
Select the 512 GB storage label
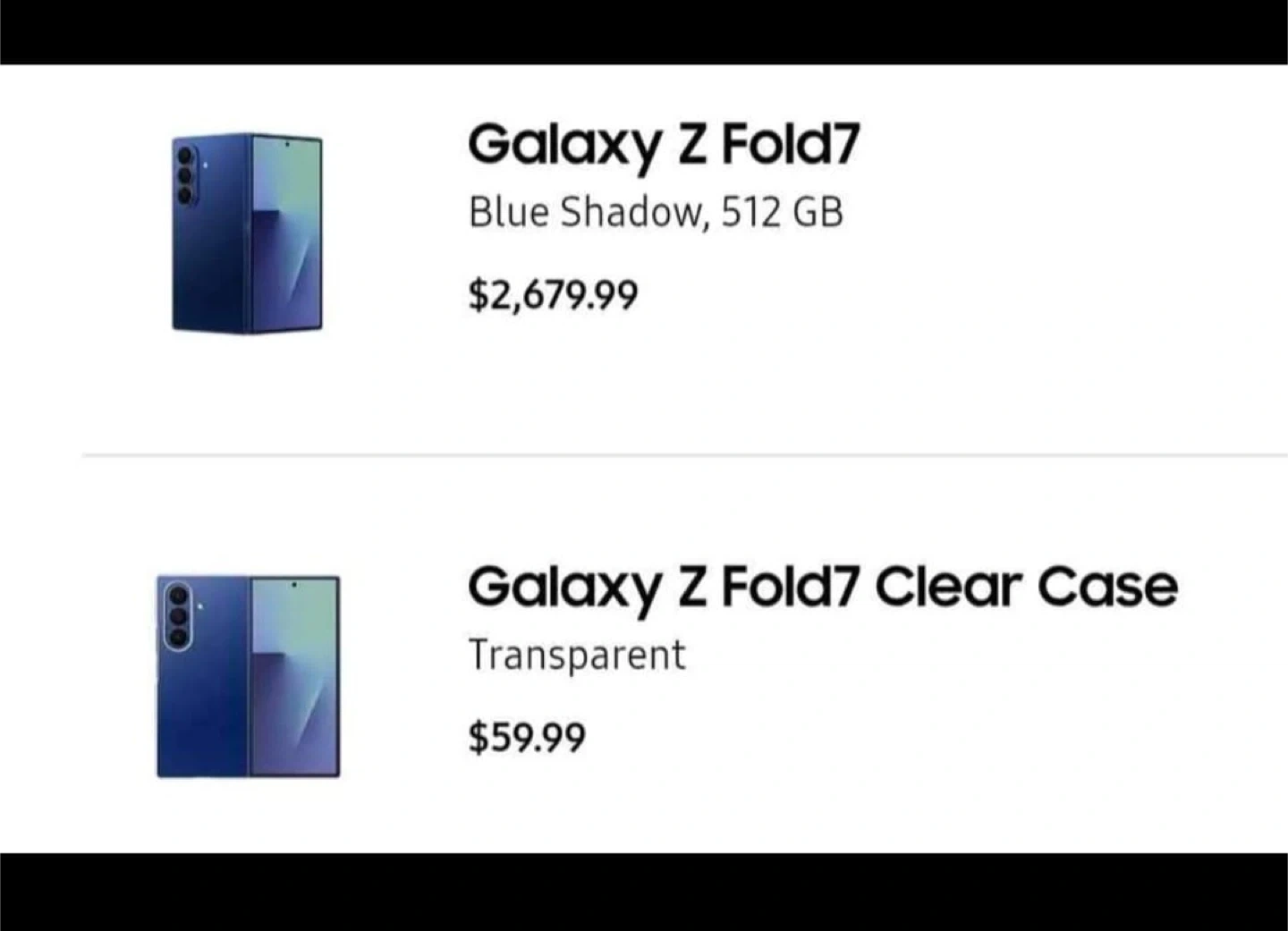(782, 213)
